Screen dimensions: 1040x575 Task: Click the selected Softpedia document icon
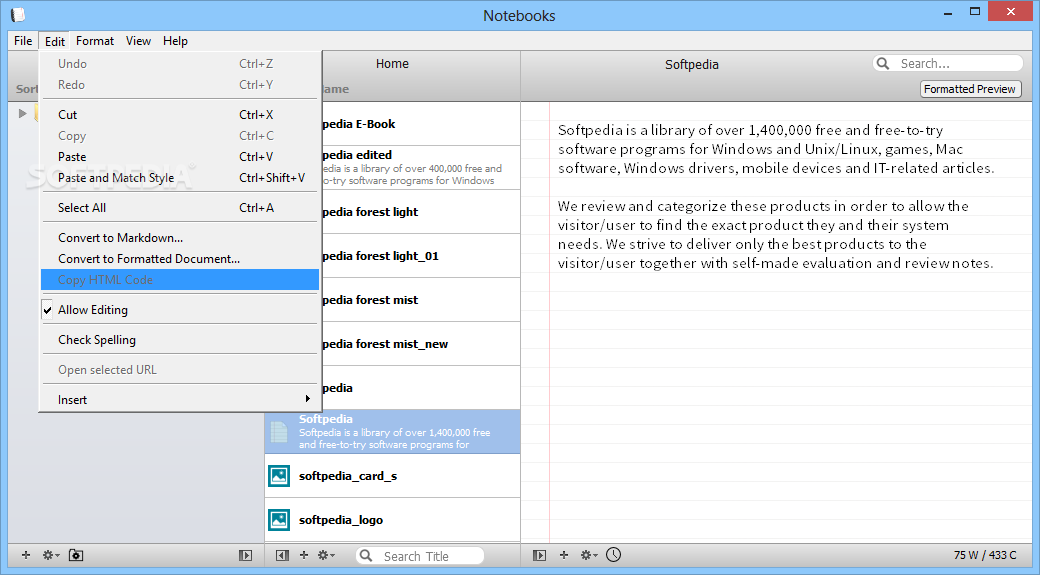click(x=279, y=432)
